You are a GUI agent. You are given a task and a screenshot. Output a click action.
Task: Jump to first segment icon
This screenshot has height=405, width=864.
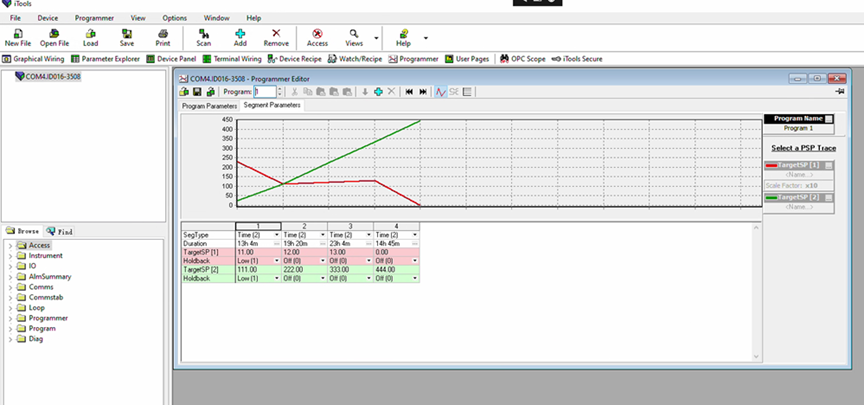409,92
